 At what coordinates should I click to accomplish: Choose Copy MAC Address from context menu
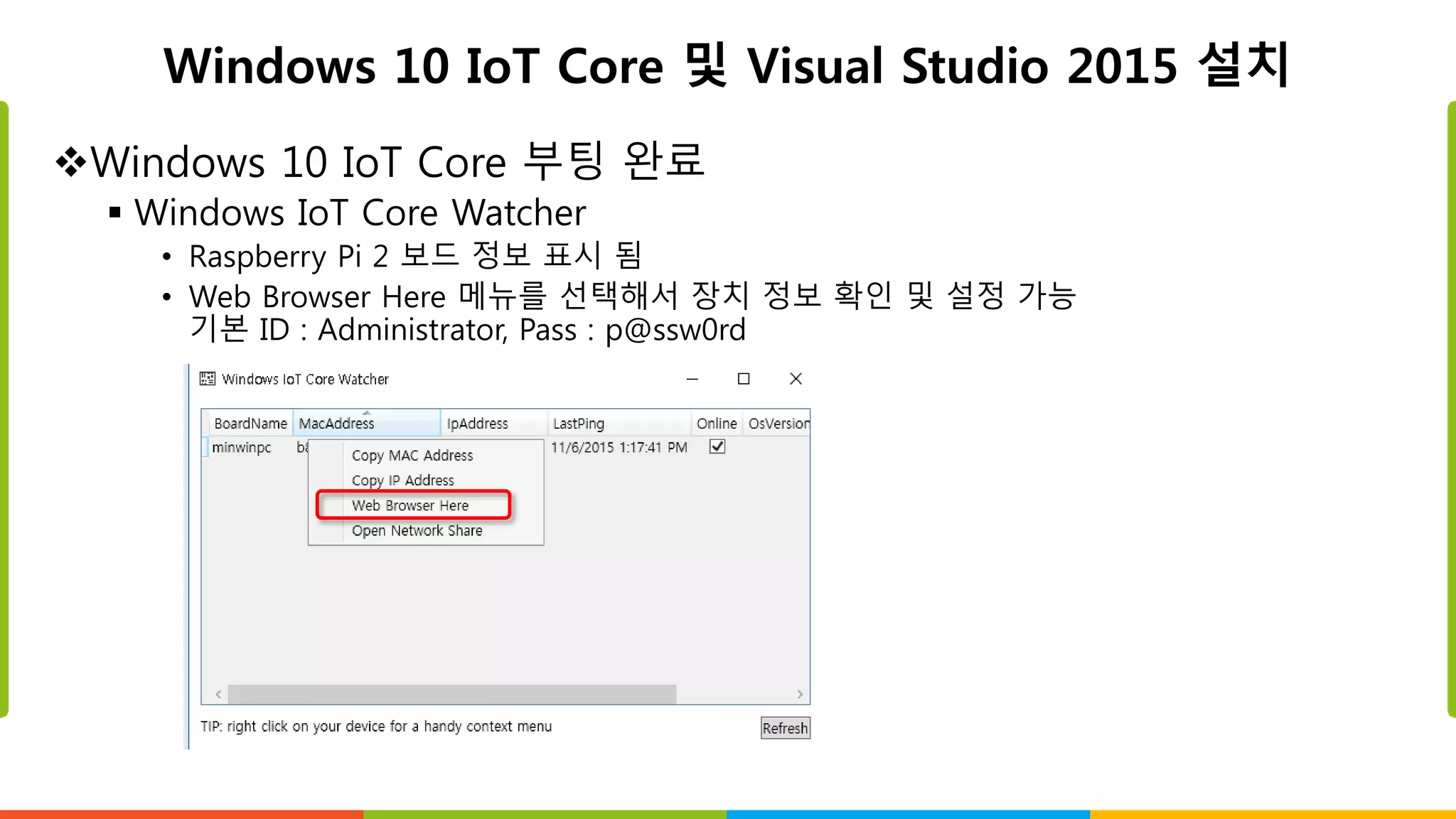tap(412, 456)
